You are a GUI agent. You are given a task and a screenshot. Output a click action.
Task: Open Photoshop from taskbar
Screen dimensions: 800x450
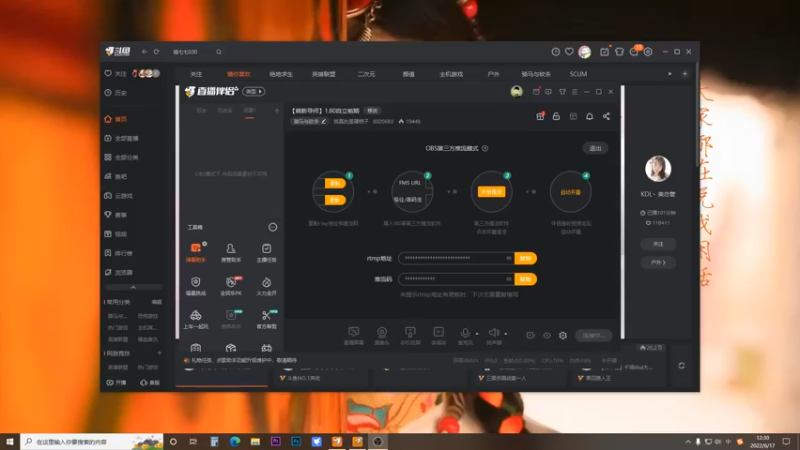point(296,441)
